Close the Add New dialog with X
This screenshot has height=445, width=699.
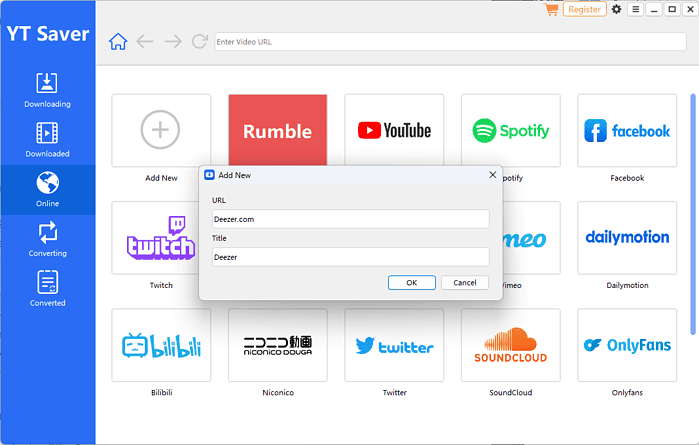point(492,174)
